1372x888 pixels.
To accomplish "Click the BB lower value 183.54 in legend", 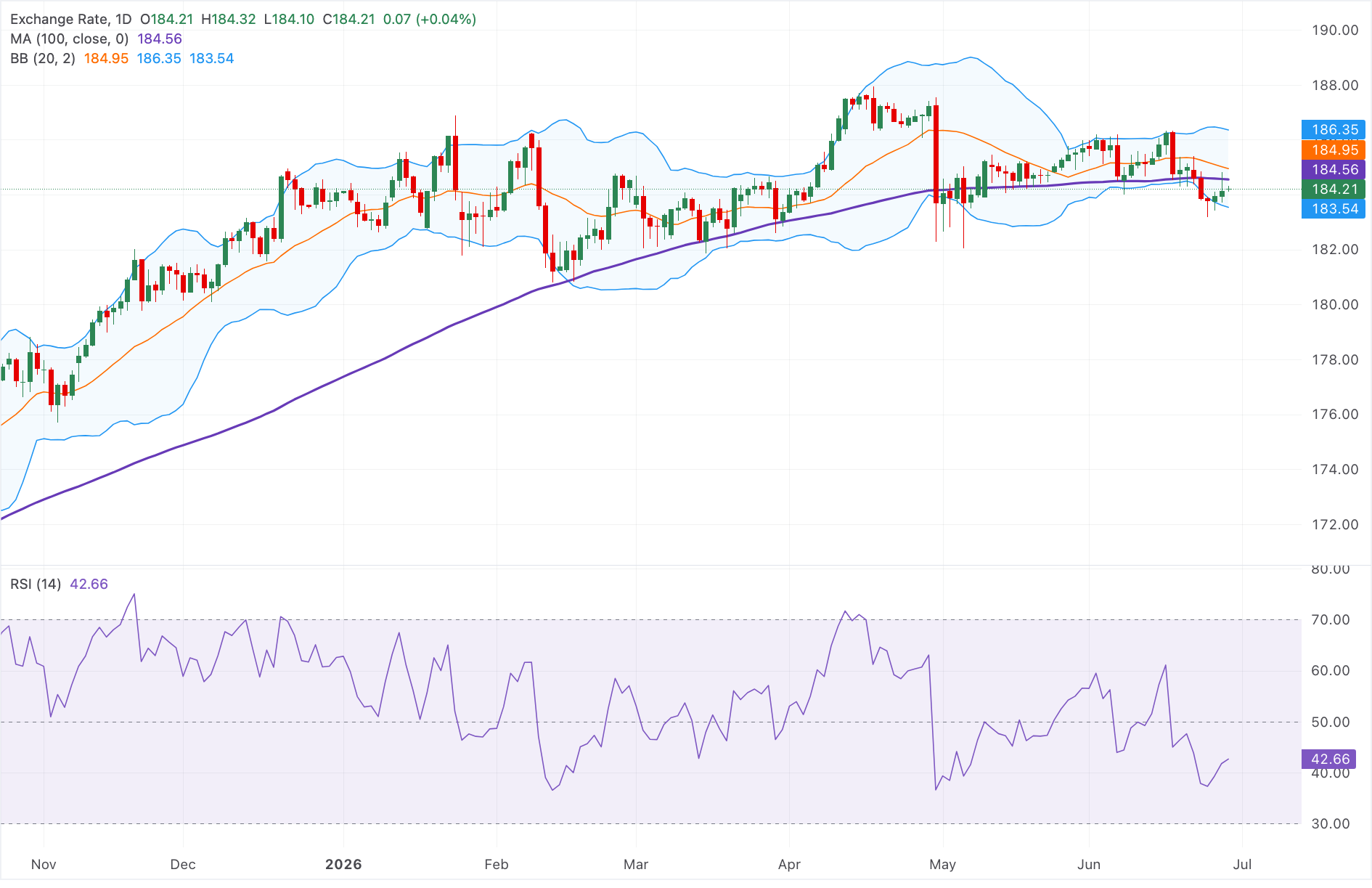I will 212,59.
